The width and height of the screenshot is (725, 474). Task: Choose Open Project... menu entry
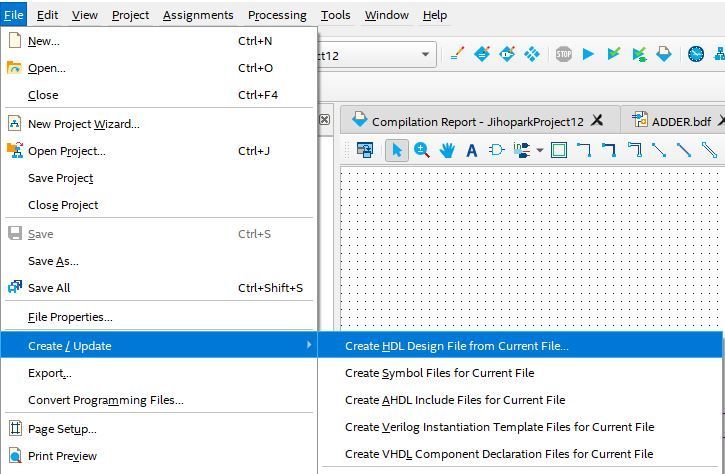click(x=159, y=151)
